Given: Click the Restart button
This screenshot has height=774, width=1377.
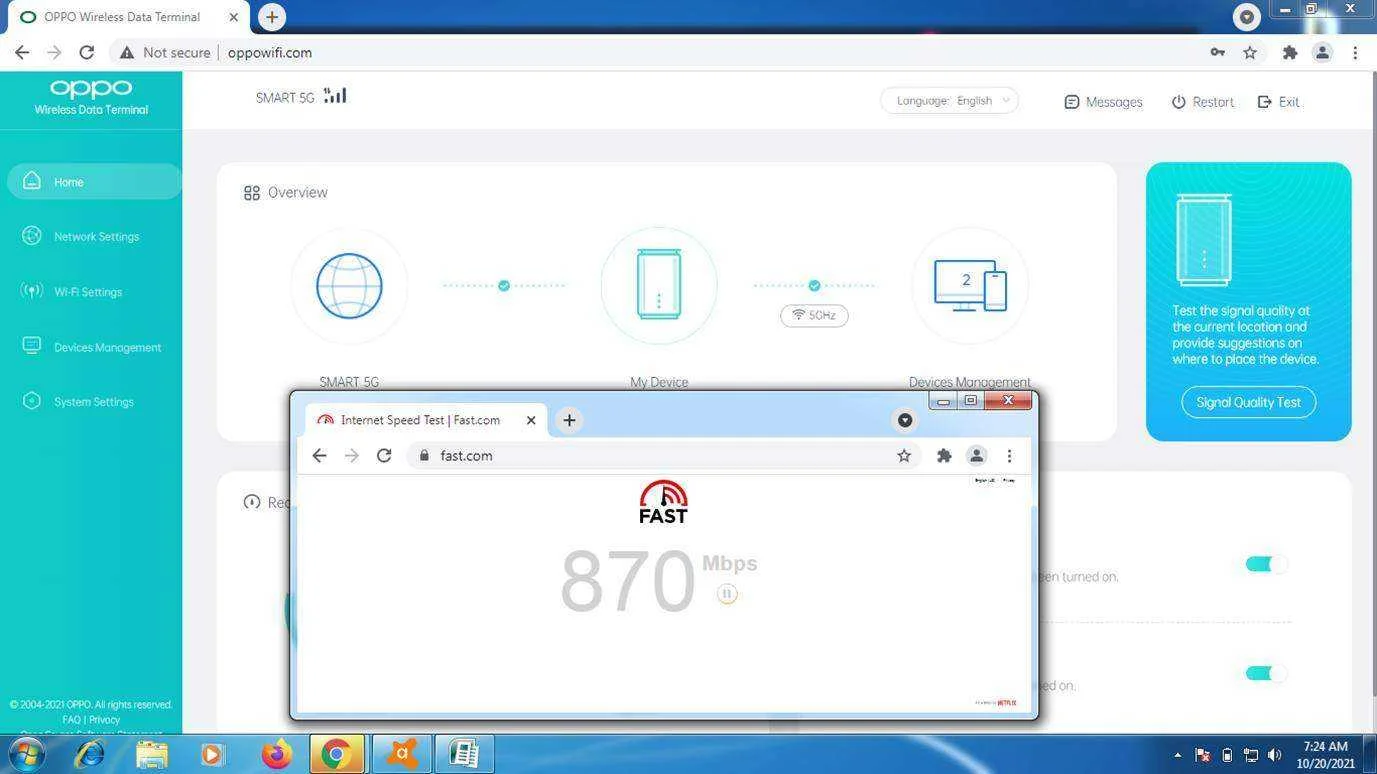Looking at the screenshot, I should tap(1202, 102).
